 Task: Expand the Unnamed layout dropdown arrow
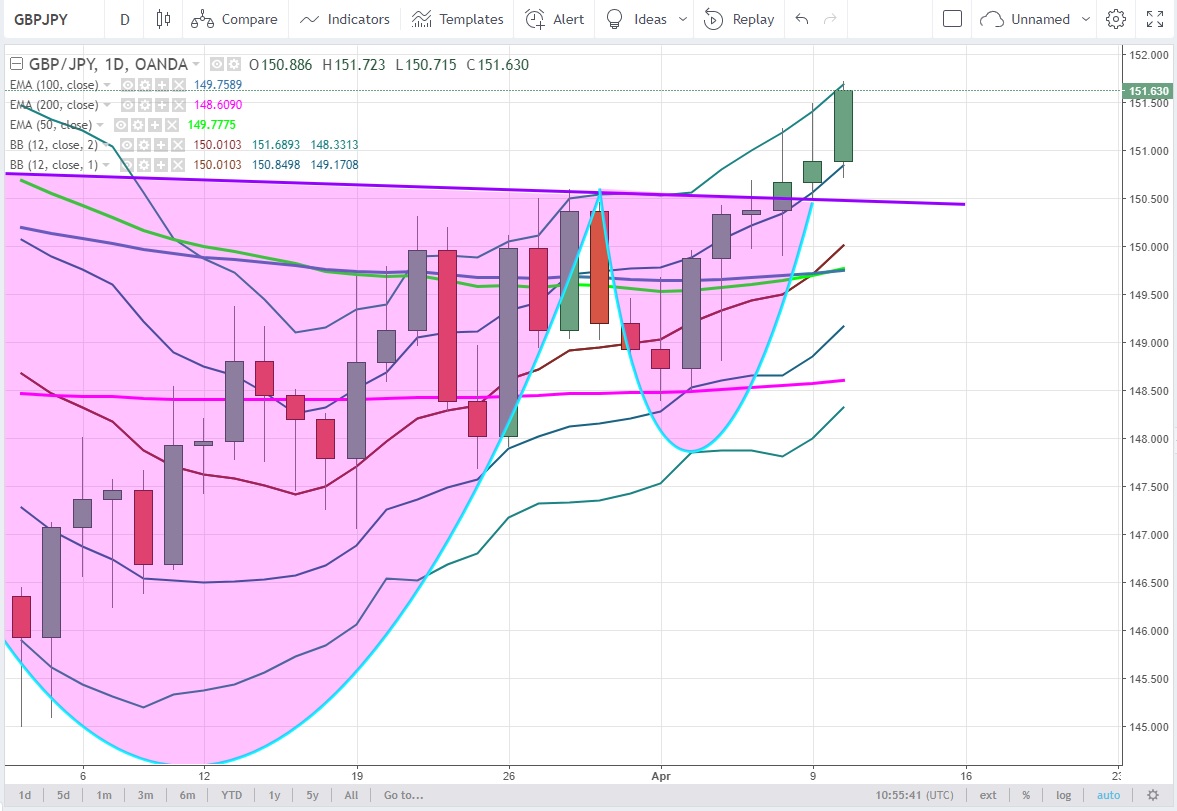click(1088, 19)
